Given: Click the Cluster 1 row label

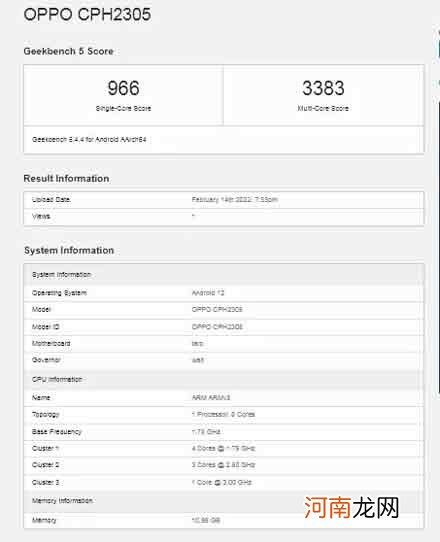Looking at the screenshot, I should click(45, 448).
